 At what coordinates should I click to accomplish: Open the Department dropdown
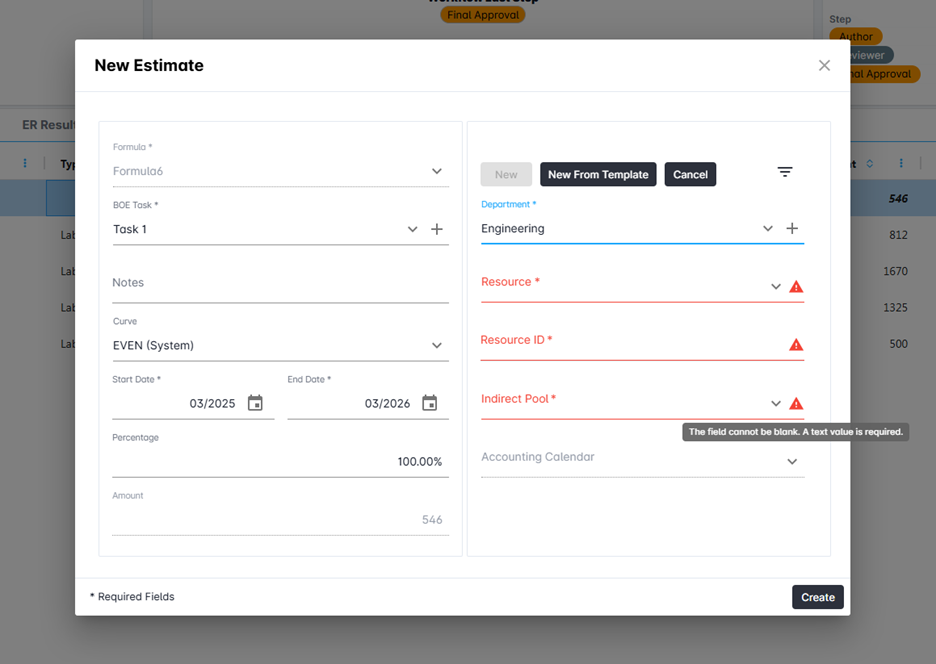767,228
